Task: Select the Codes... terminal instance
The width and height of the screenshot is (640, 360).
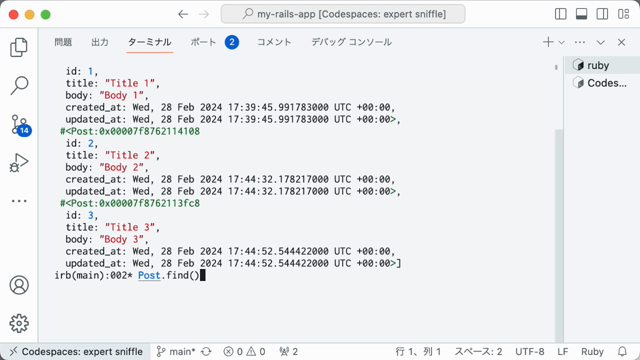Action: pyautogui.click(x=602, y=83)
